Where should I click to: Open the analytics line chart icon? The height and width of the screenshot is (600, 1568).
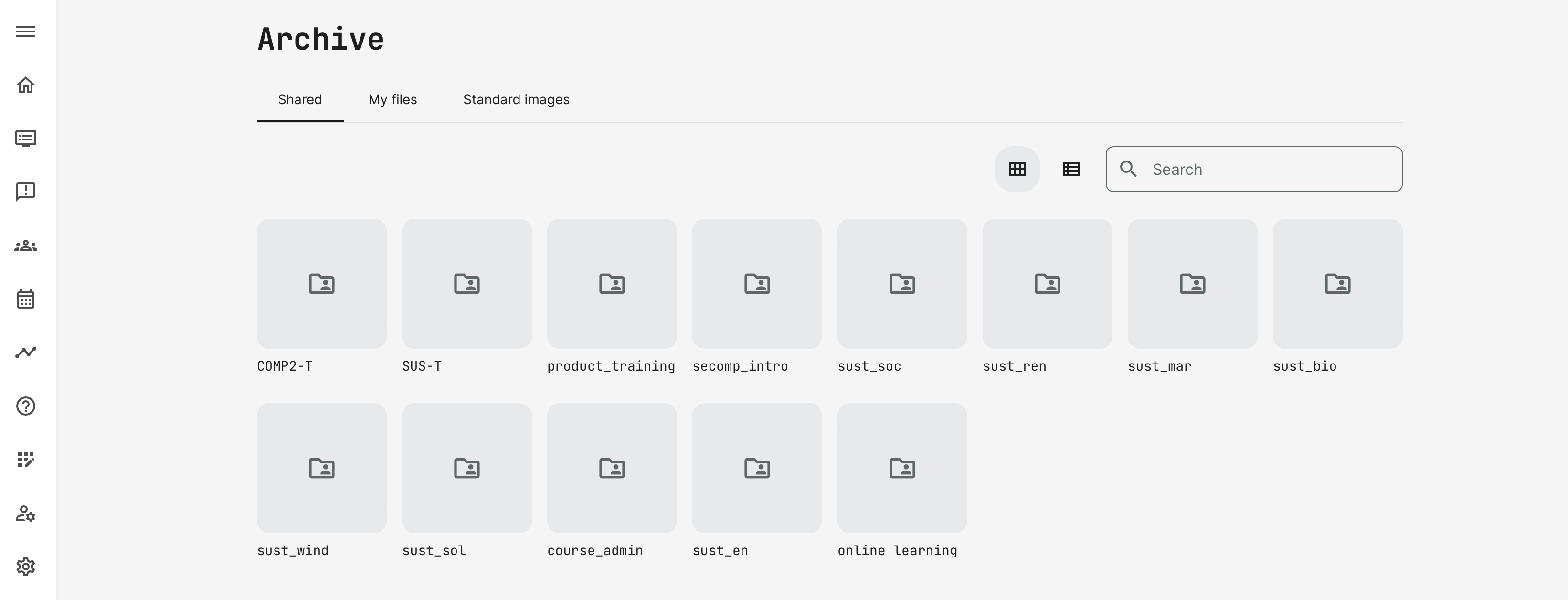(26, 352)
